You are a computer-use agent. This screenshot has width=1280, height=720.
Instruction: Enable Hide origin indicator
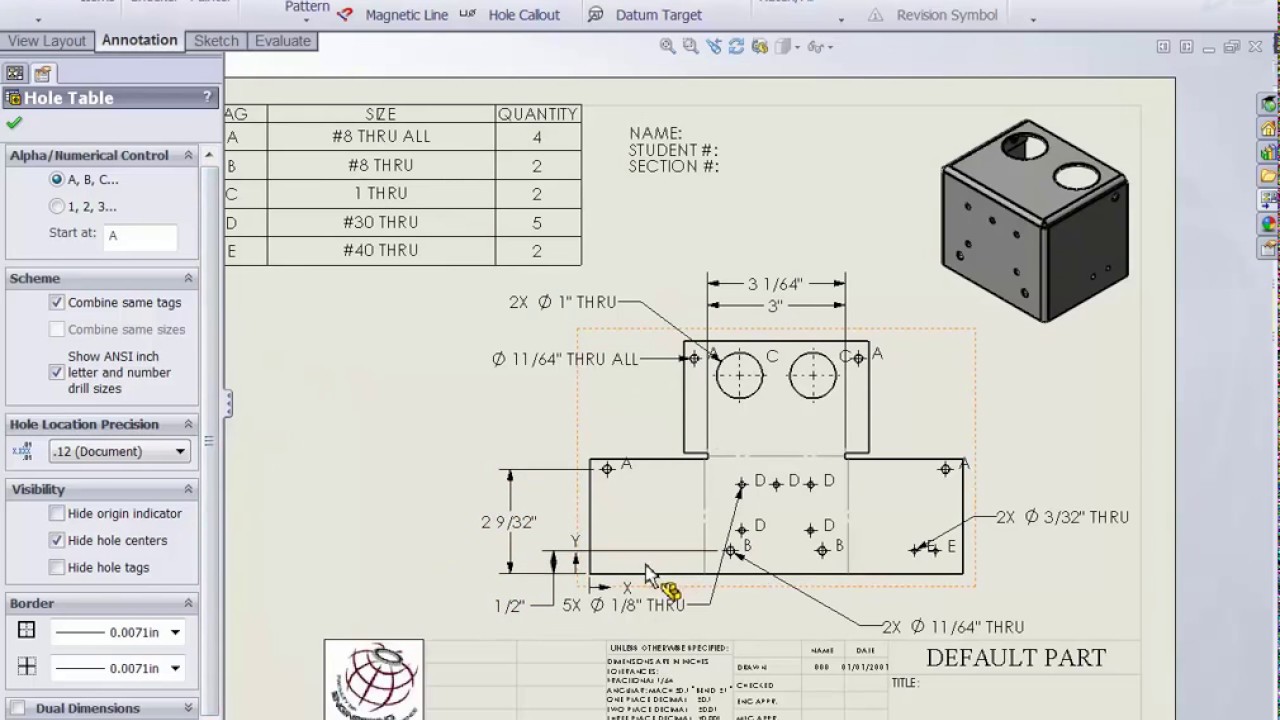click(x=56, y=513)
